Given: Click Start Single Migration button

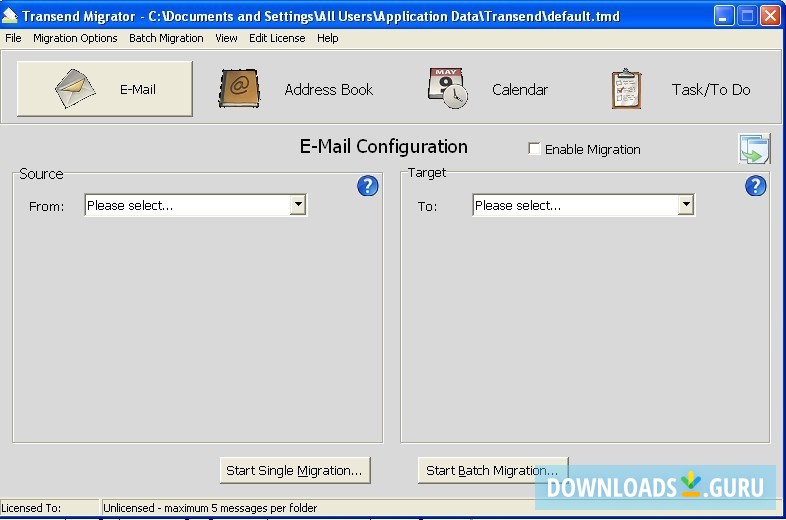Looking at the screenshot, I should point(295,470).
